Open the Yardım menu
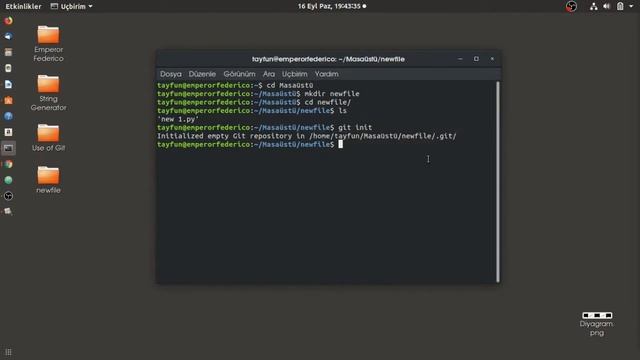The width and height of the screenshot is (640, 360). coord(326,74)
